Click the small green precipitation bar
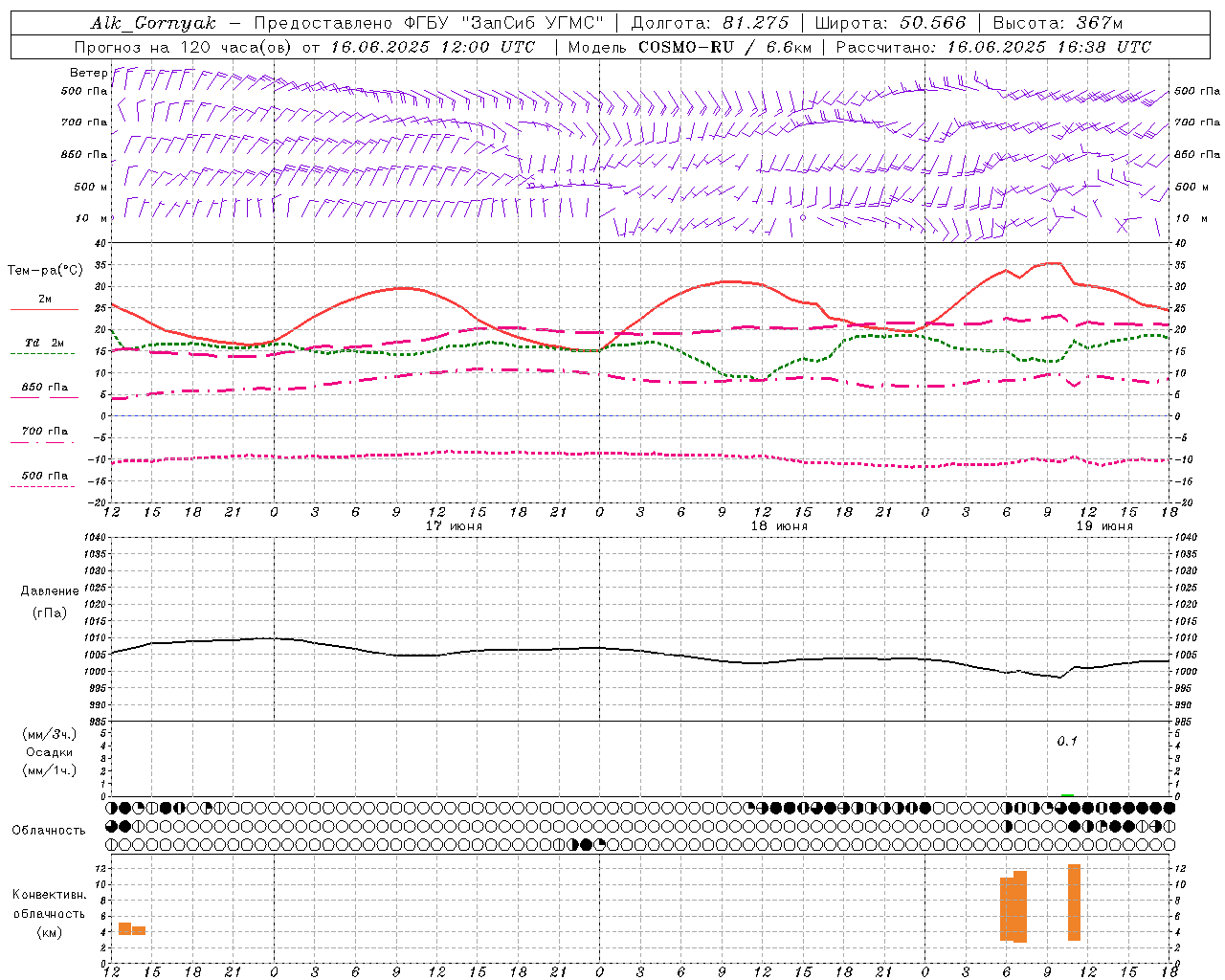Image resolution: width=1225 pixels, height=980 pixels. pos(1067,795)
